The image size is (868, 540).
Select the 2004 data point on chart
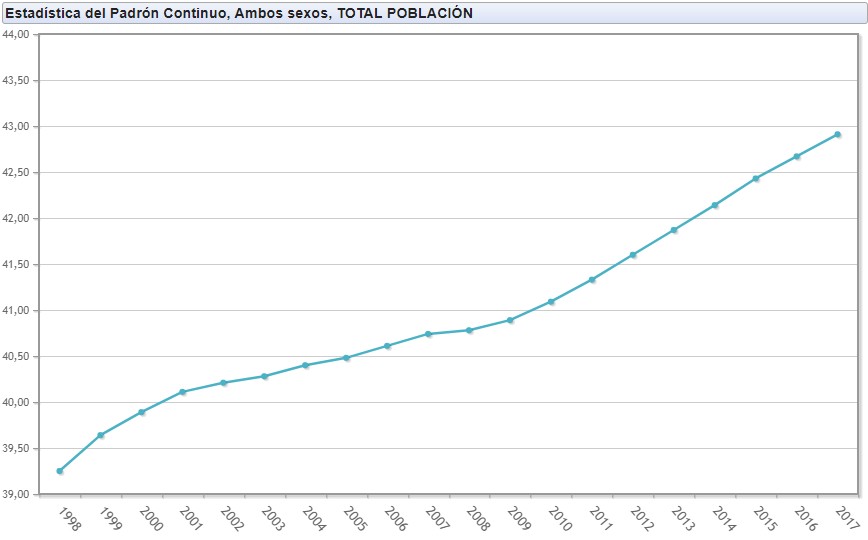[305, 365]
